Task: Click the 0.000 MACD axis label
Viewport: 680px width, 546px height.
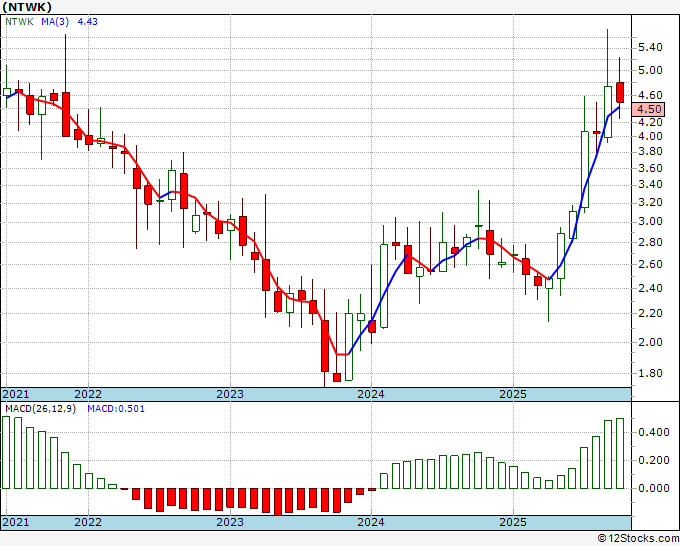Action: point(652,488)
